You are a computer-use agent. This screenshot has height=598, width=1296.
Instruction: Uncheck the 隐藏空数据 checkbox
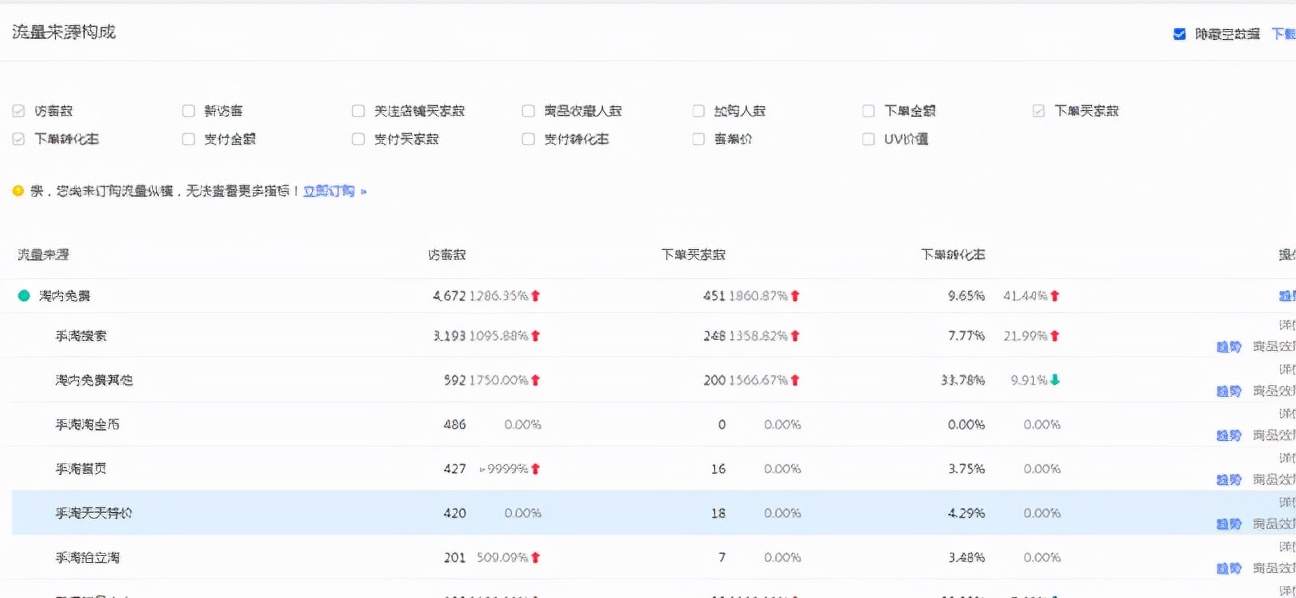pos(1179,34)
